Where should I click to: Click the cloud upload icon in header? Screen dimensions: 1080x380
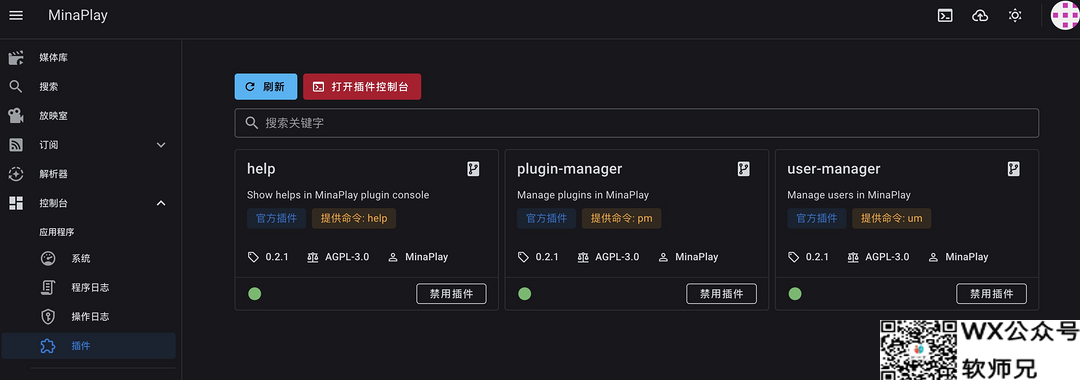980,15
